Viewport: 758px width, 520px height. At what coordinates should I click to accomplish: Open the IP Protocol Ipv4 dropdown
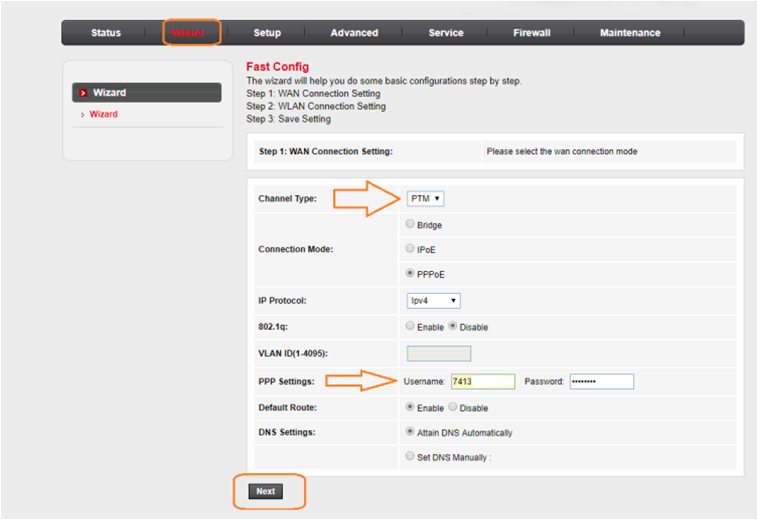[433, 300]
